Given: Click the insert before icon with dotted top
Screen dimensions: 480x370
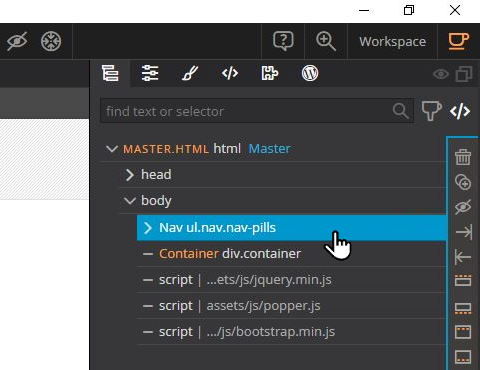Looking at the screenshot, I should [x=463, y=280].
